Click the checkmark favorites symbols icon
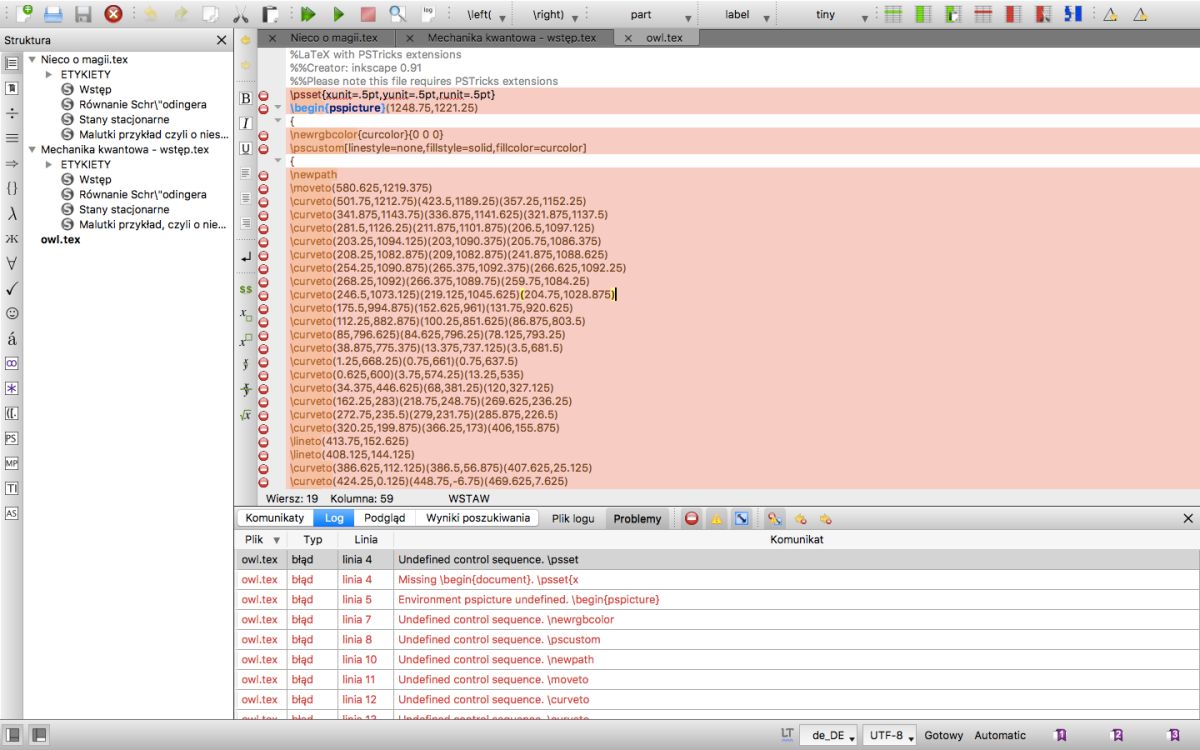The width and height of the screenshot is (1200, 750). pyautogui.click(x=12, y=288)
